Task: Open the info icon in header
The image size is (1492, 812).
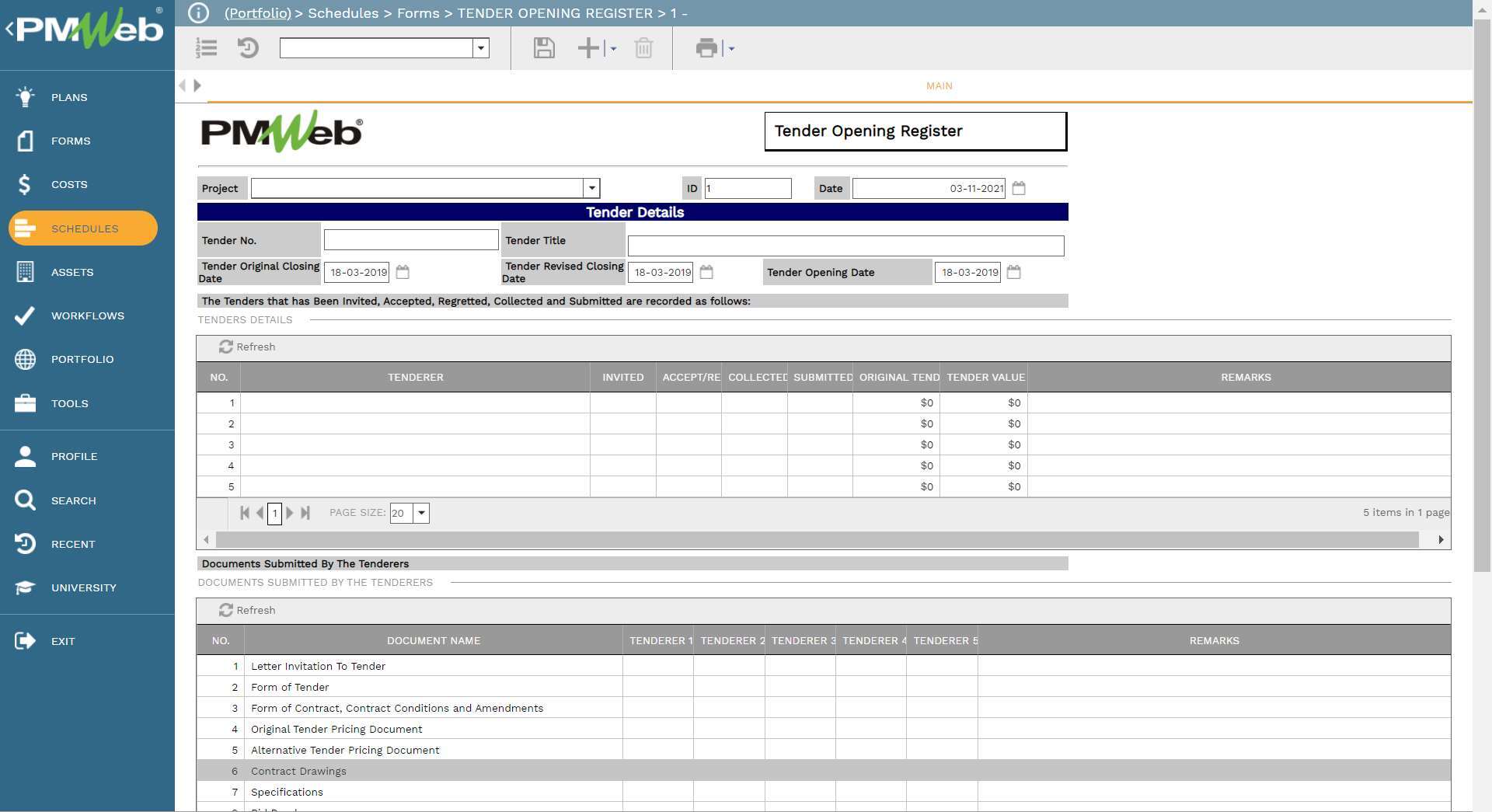Action: click(x=198, y=13)
